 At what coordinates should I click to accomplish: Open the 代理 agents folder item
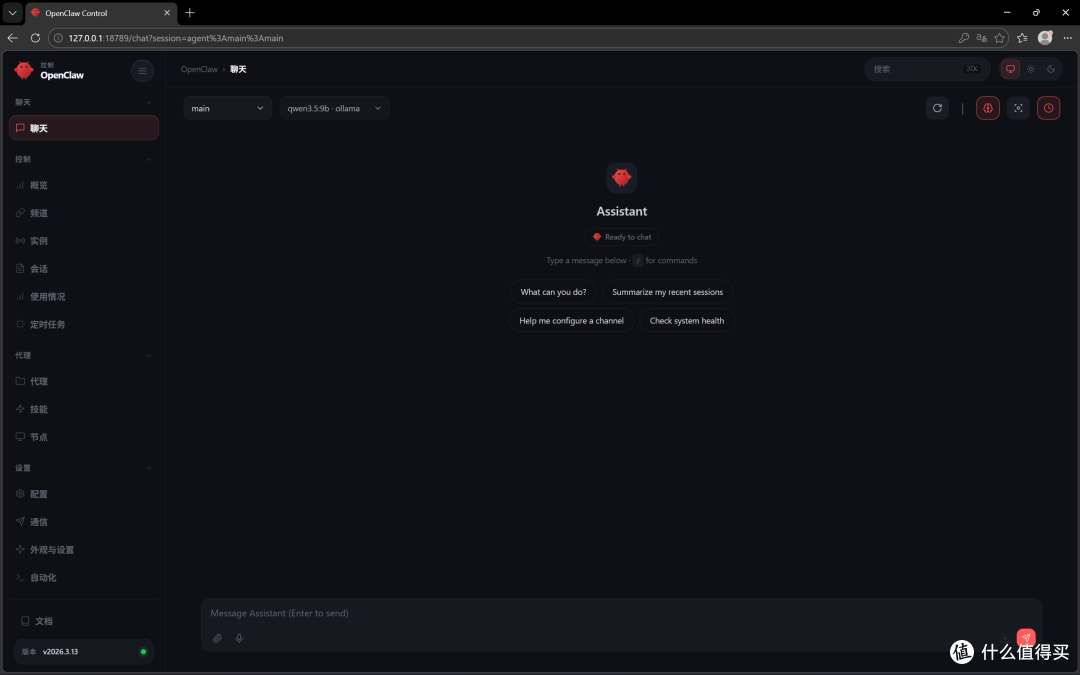tap(84, 381)
